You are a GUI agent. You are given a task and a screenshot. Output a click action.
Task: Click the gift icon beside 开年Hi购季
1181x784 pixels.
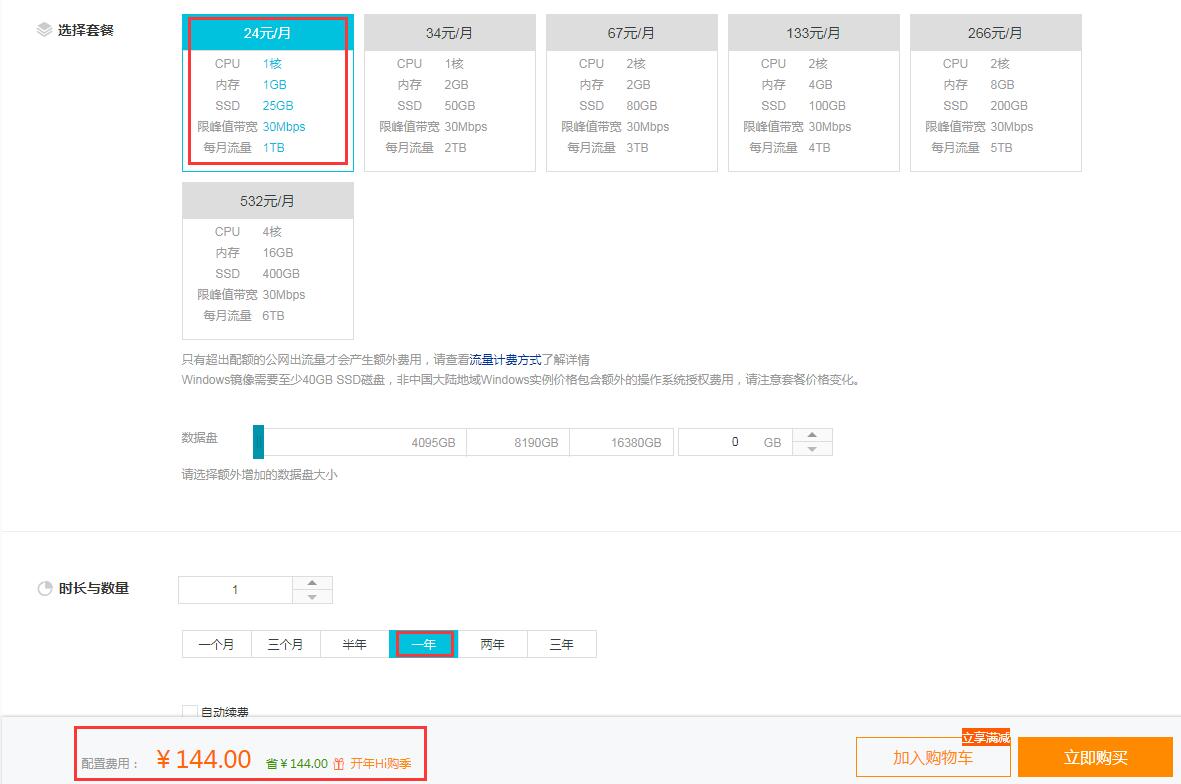coord(339,763)
